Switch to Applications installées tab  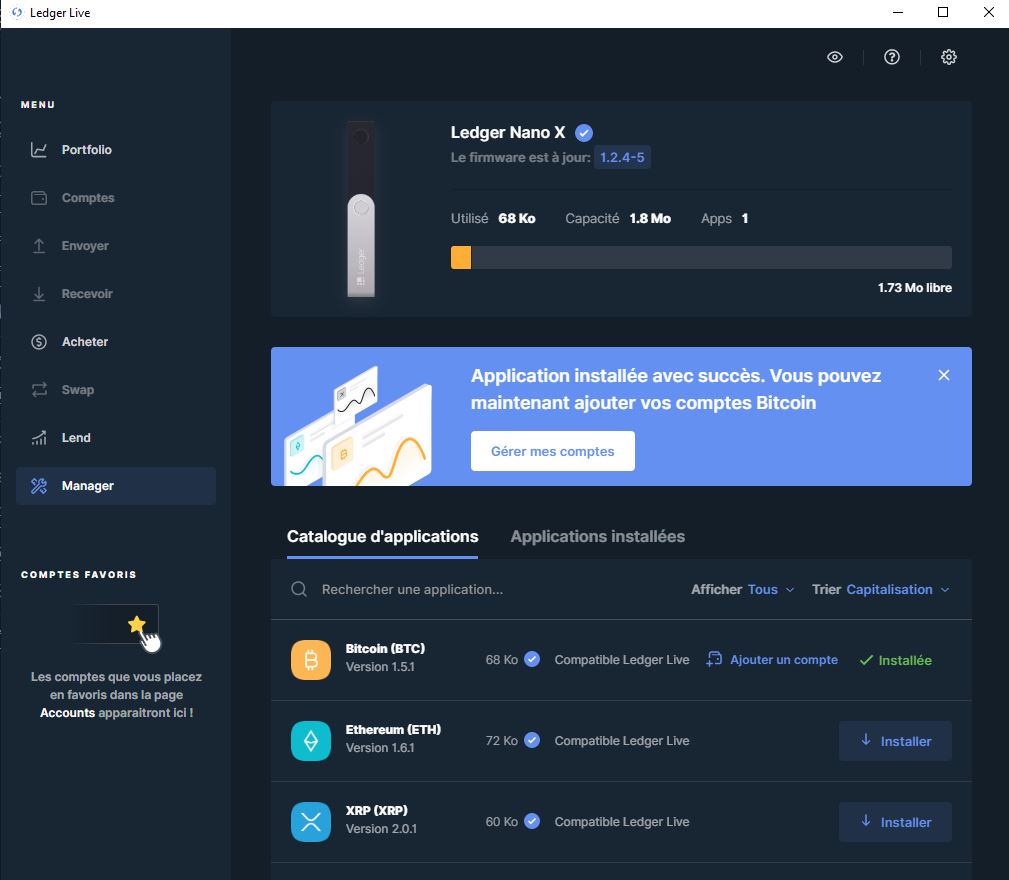click(597, 537)
